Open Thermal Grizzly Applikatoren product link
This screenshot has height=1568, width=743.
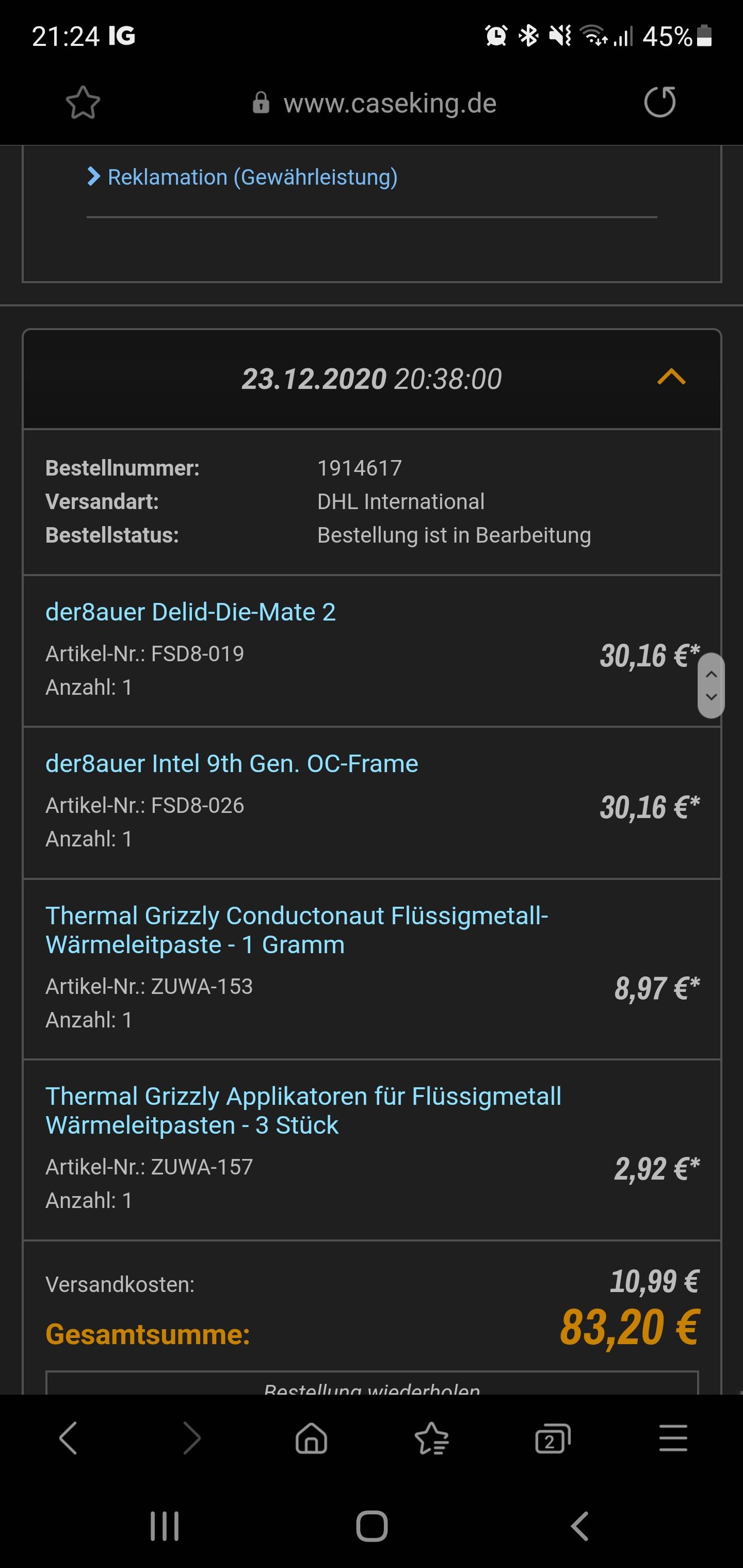point(303,1111)
